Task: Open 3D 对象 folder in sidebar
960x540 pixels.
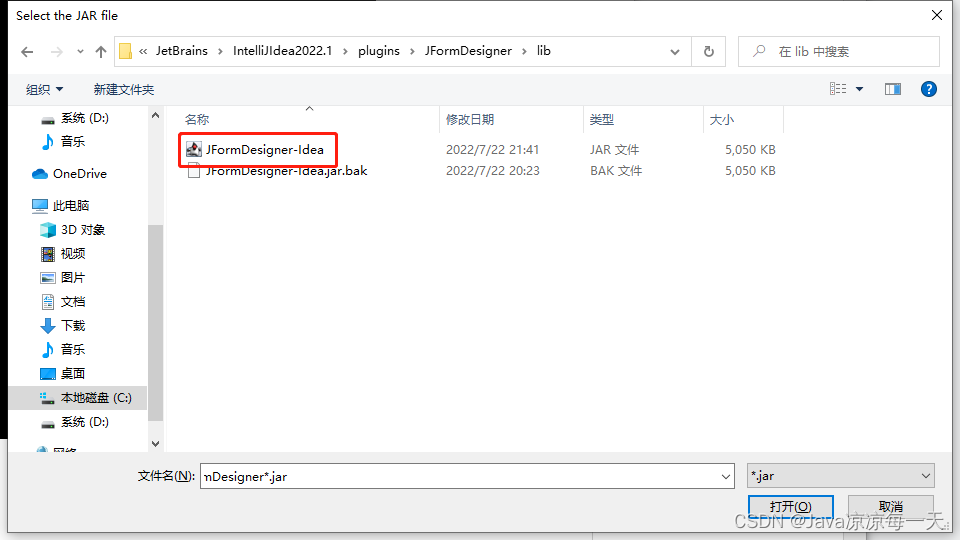Action: (83, 230)
